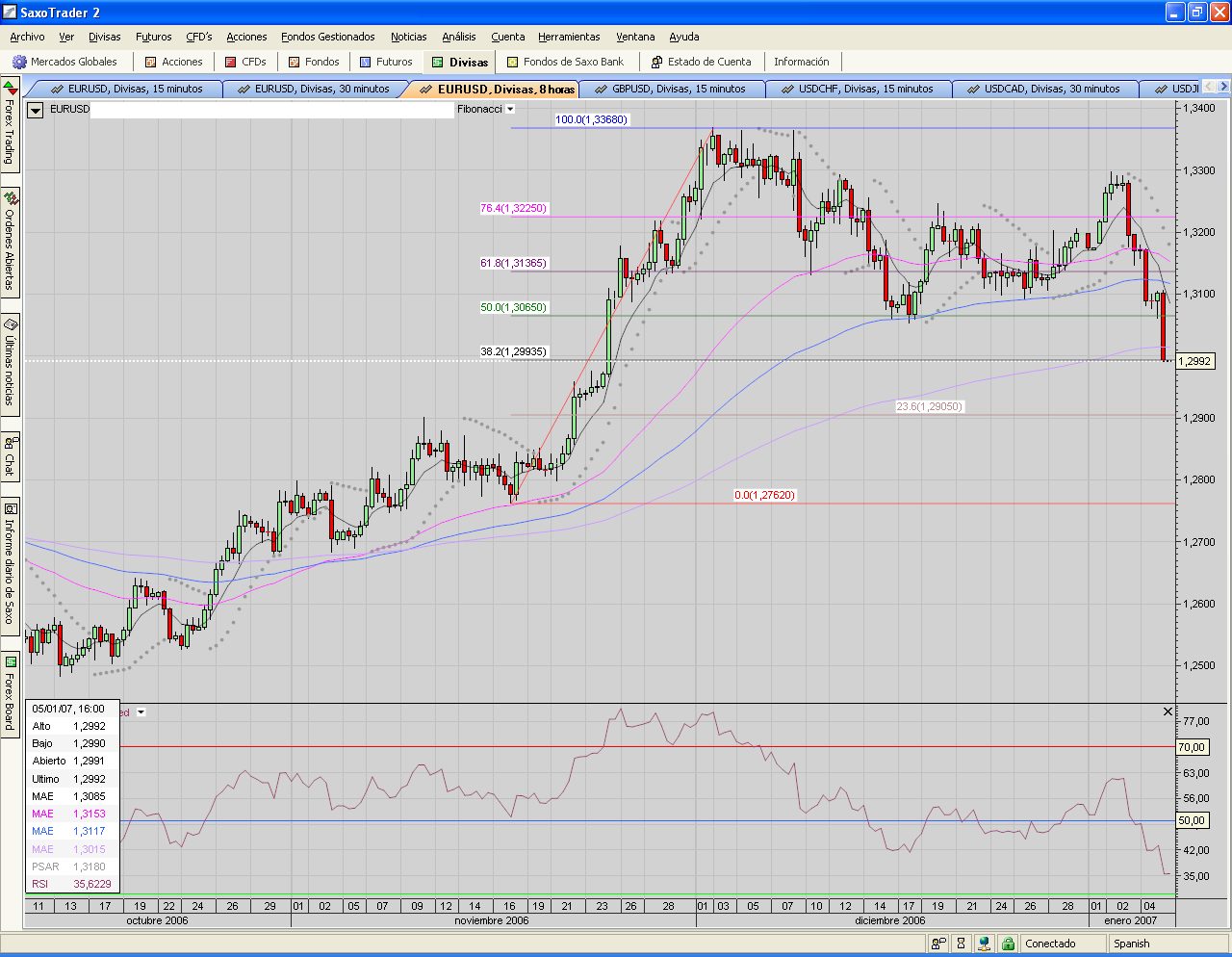Open the chart options dropdown beside EURUSD
This screenshot has width=1232, height=957.
coord(36,110)
